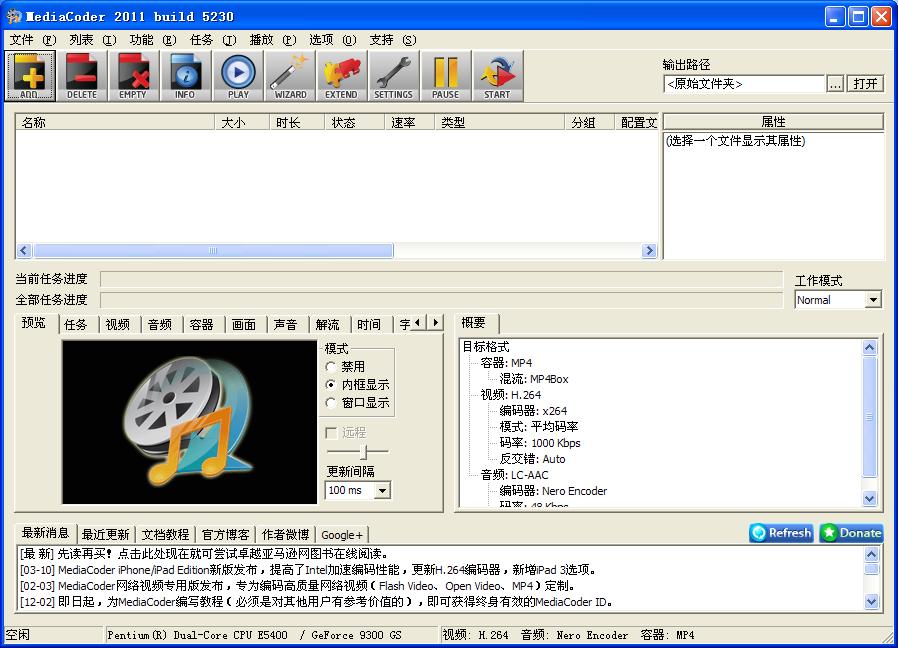Select the DELETE icon in the toolbar

coord(82,75)
